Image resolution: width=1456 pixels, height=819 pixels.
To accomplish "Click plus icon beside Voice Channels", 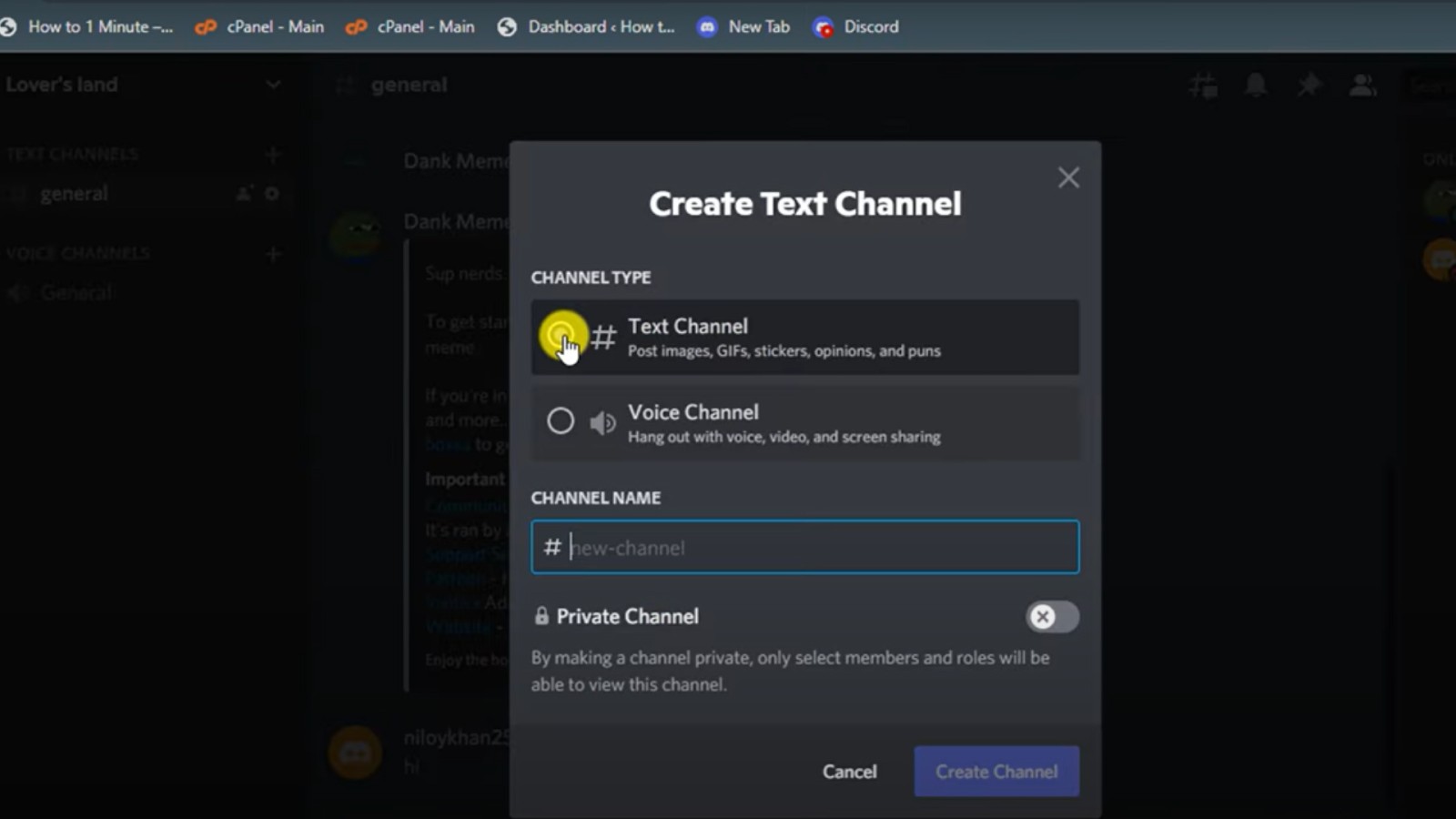I will coord(272,254).
